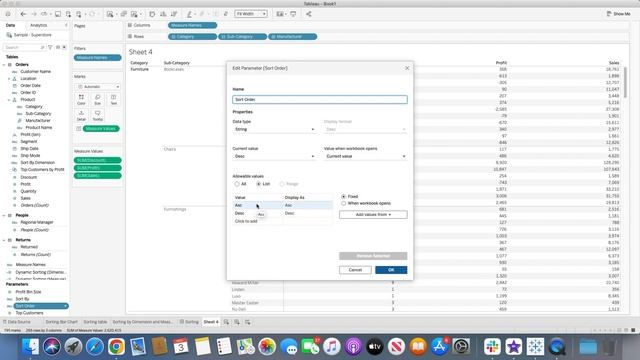Image resolution: width=640 pixels, height=360 pixels.
Task: Open the Add values from dropdown
Action: click(x=373, y=215)
